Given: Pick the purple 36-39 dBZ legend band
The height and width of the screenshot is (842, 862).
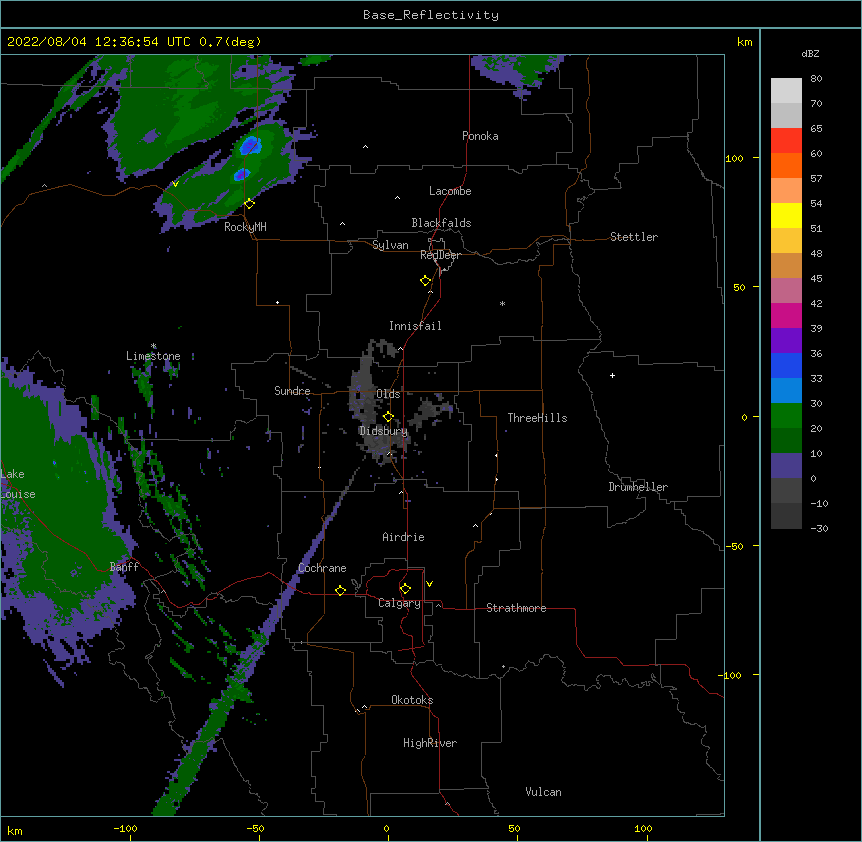Looking at the screenshot, I should pyautogui.click(x=786, y=341).
